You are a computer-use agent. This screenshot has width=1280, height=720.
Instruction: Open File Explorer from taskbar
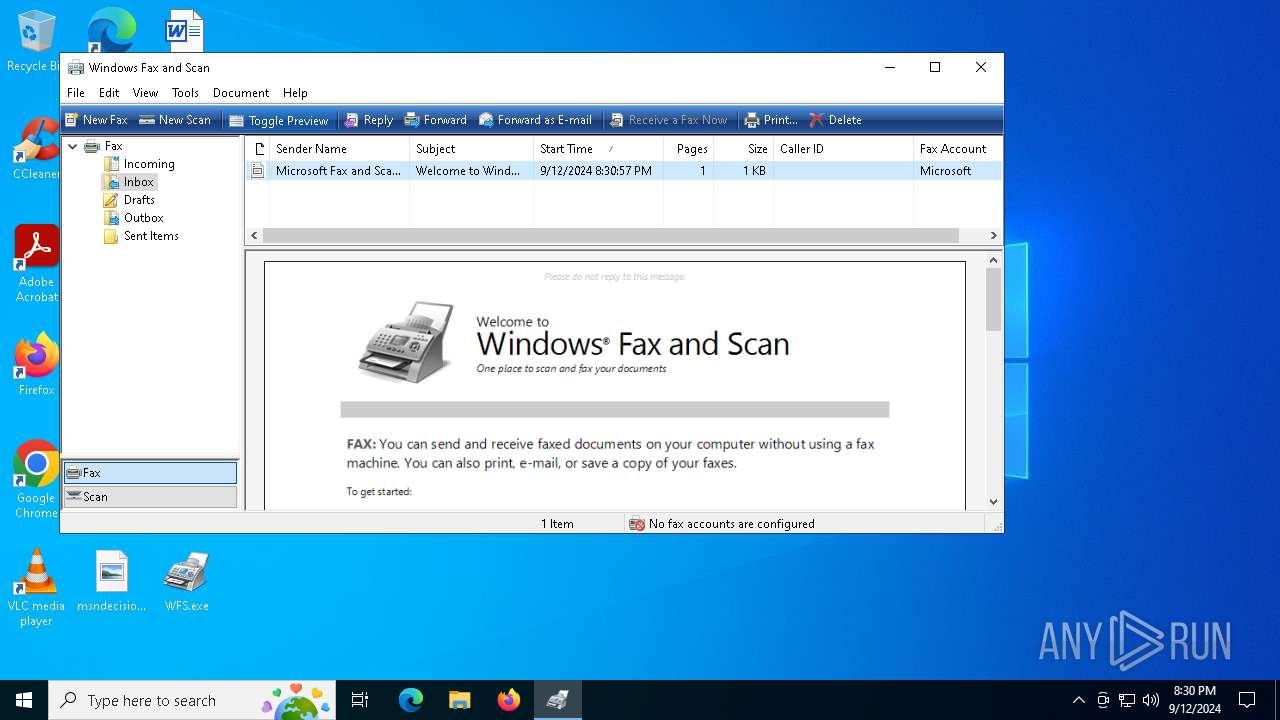pos(459,700)
